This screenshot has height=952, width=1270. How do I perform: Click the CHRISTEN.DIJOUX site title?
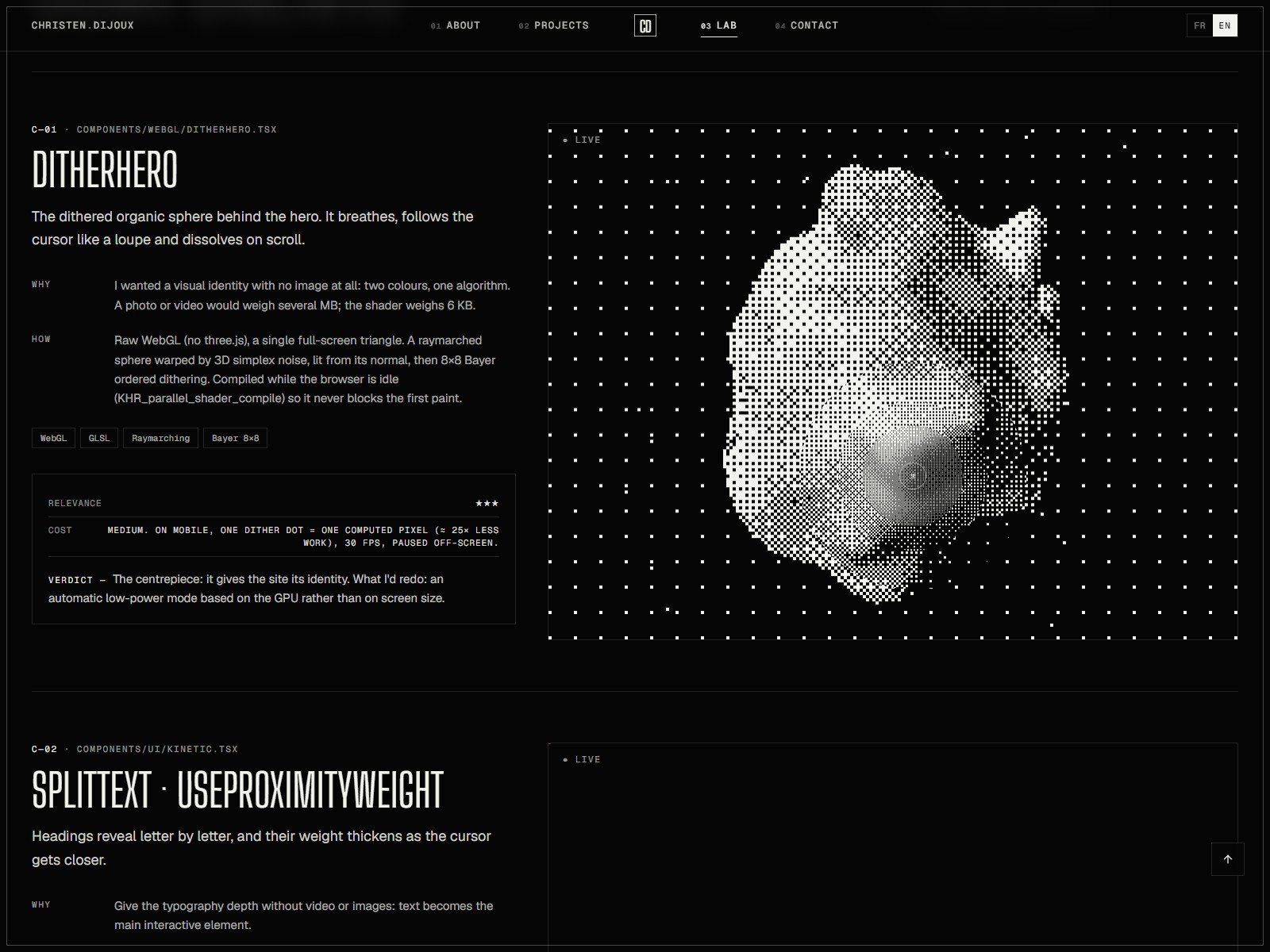coord(83,25)
